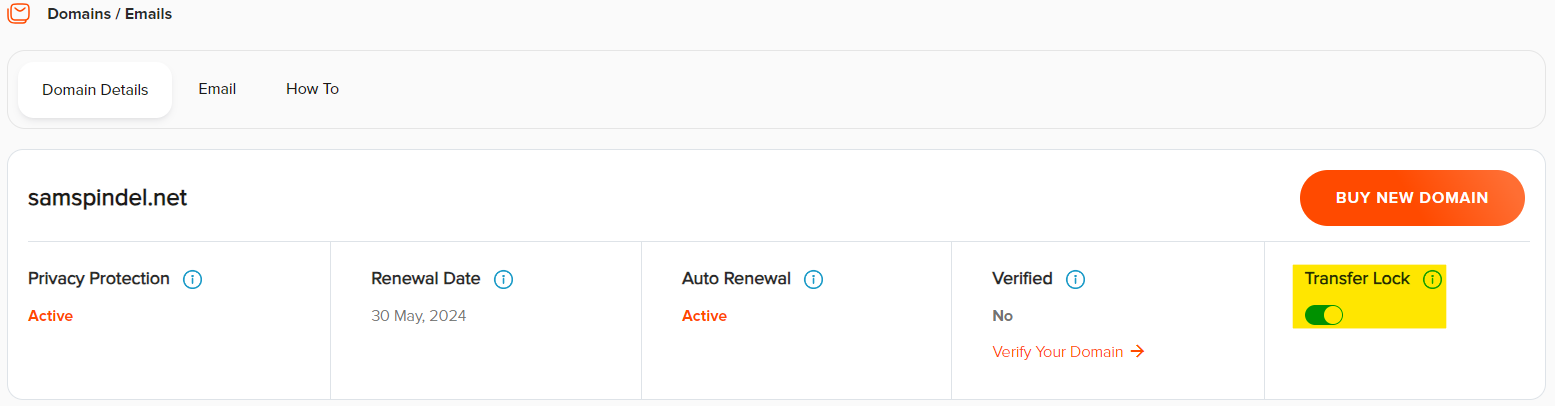Select the samspindel.net domain name
The width and height of the screenshot is (1555, 406).
point(108,198)
